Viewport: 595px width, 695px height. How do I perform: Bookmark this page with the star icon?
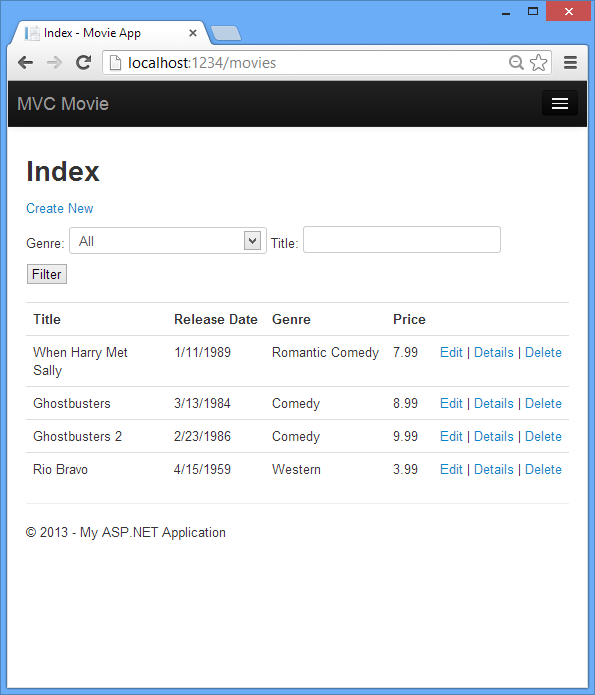coord(538,63)
